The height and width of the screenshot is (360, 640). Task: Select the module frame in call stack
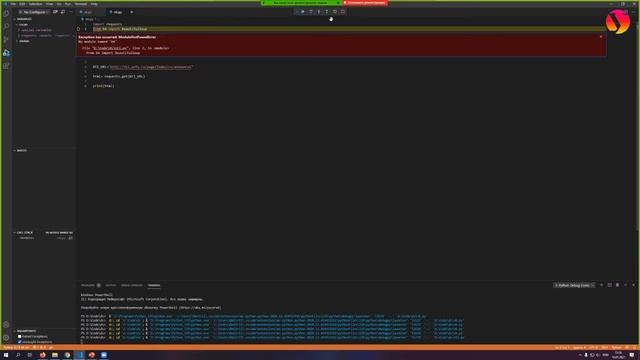44,238
